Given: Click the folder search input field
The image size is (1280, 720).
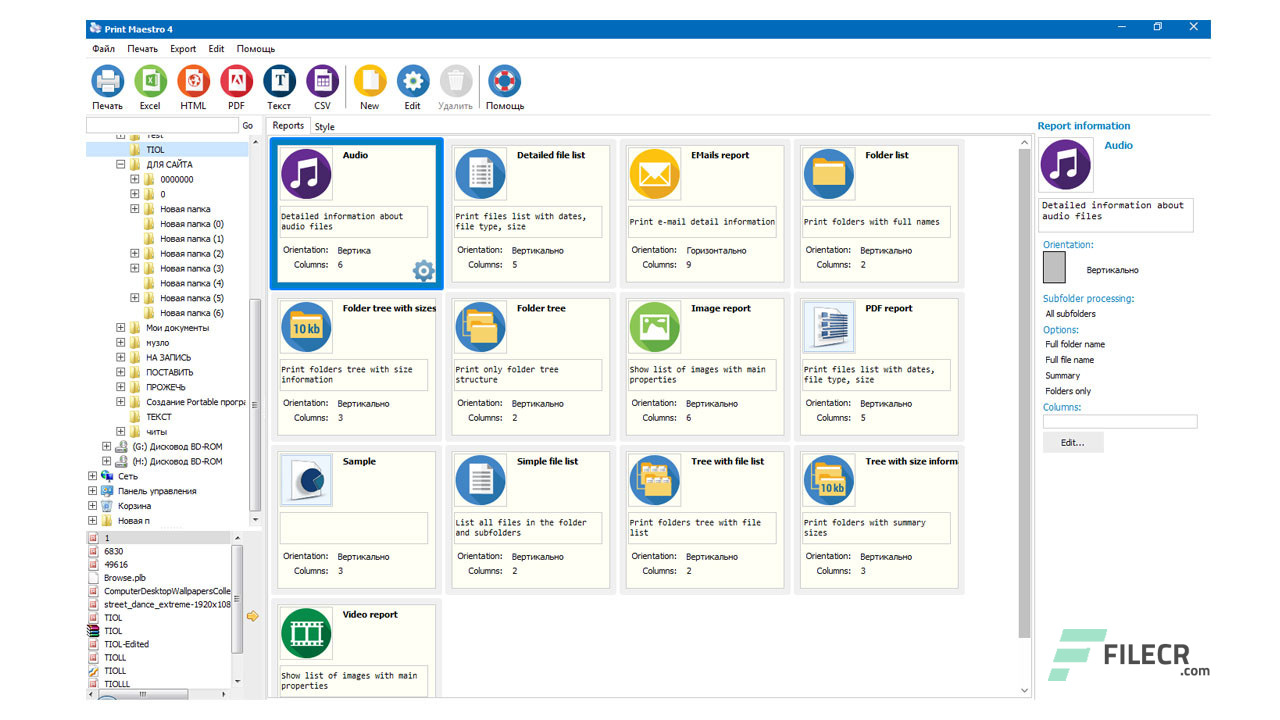Looking at the screenshot, I should [162, 126].
